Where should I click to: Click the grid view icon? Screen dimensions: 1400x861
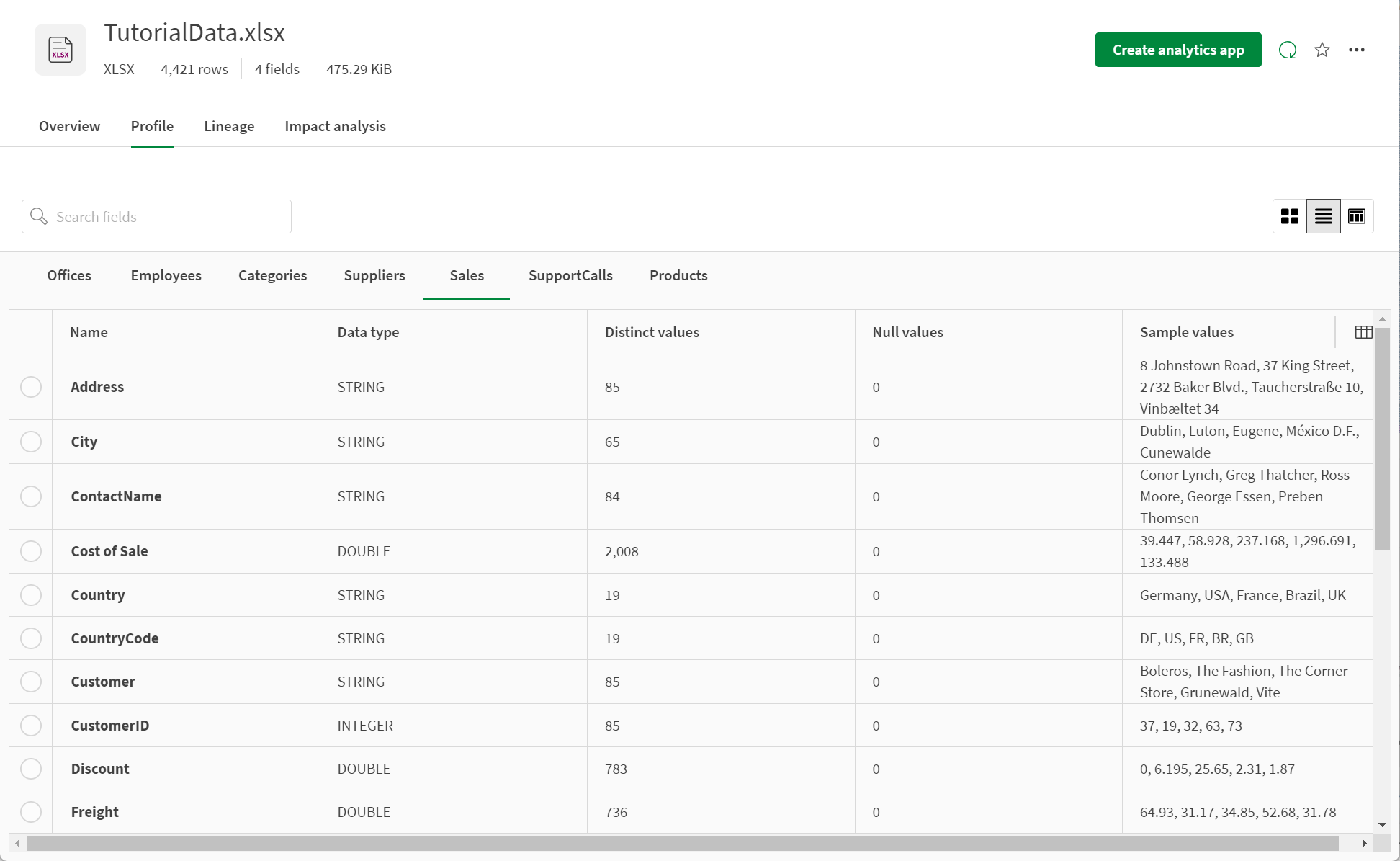coord(1290,216)
